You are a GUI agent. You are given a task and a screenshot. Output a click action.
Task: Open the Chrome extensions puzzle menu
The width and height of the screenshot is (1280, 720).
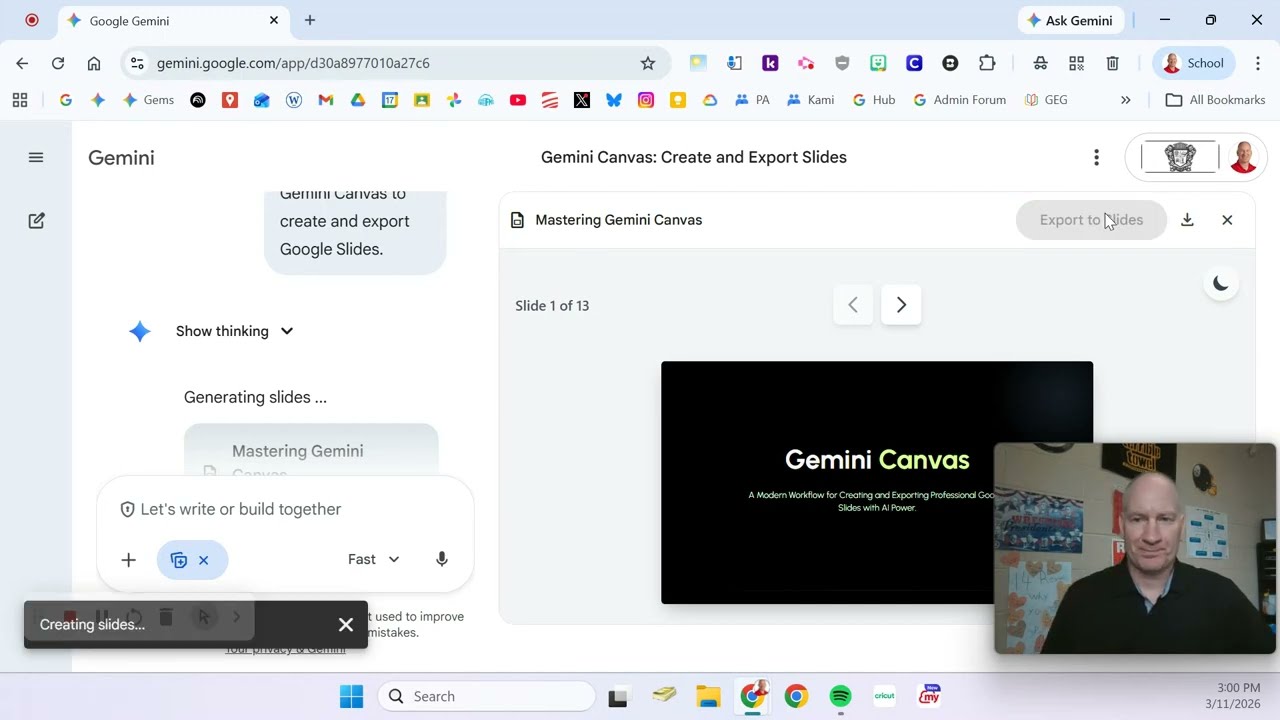[x=987, y=63]
